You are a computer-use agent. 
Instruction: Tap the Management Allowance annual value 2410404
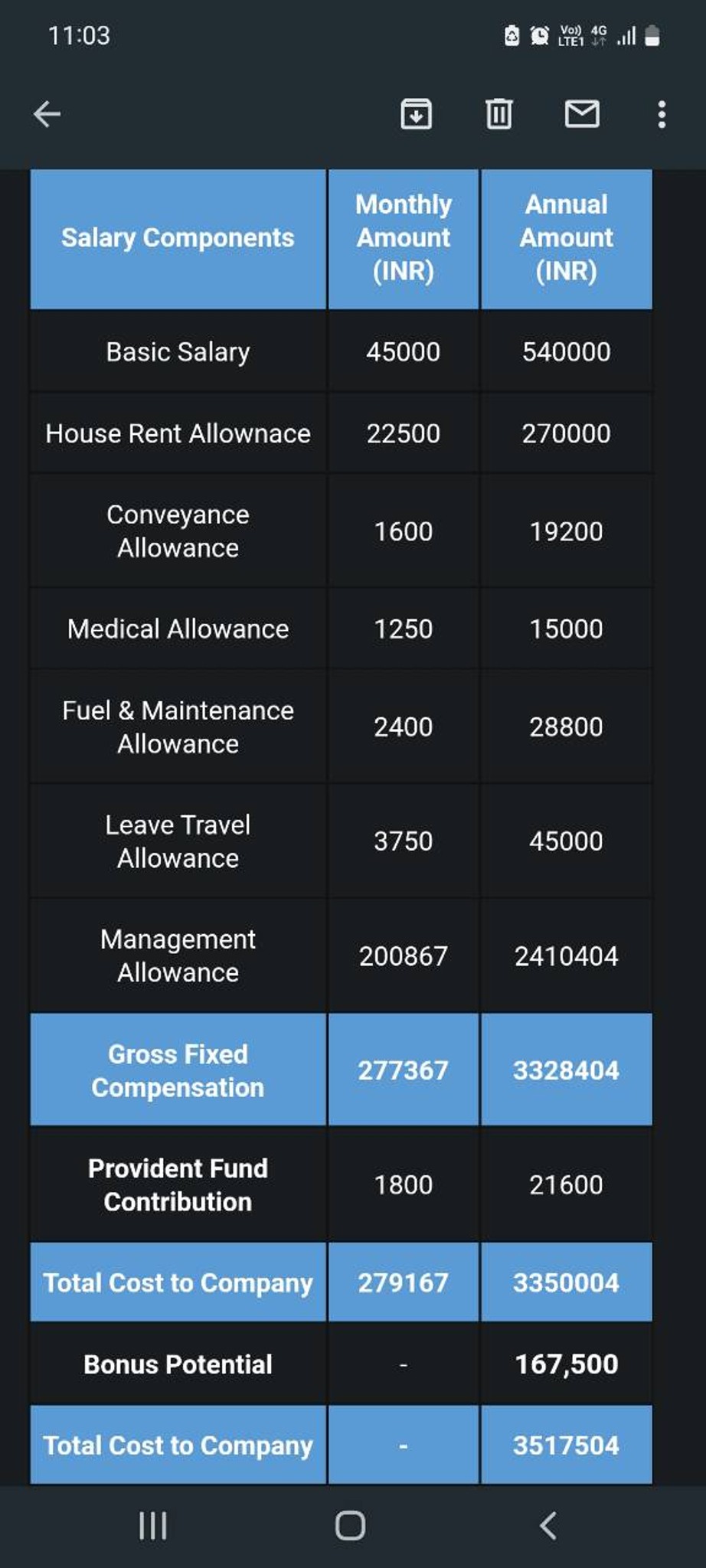[567, 956]
